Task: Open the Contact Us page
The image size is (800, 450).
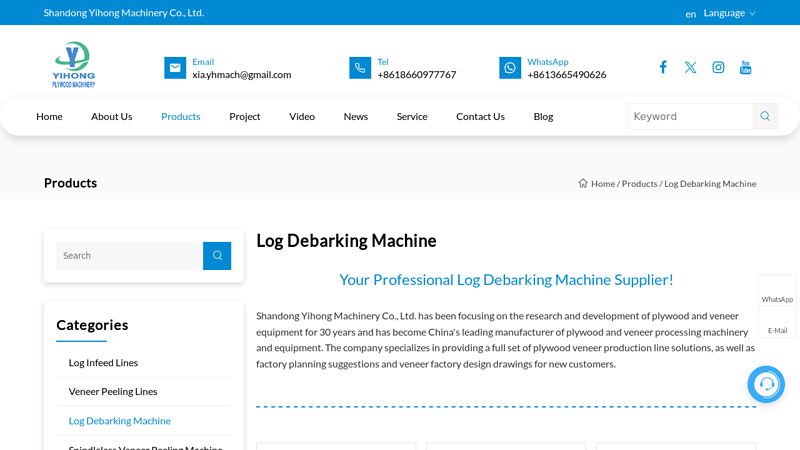Action: [x=480, y=116]
